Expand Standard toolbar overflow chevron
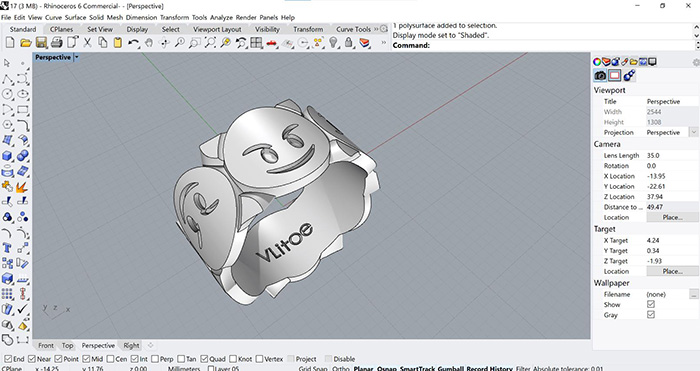The height and width of the screenshot is (371, 700). (383, 43)
